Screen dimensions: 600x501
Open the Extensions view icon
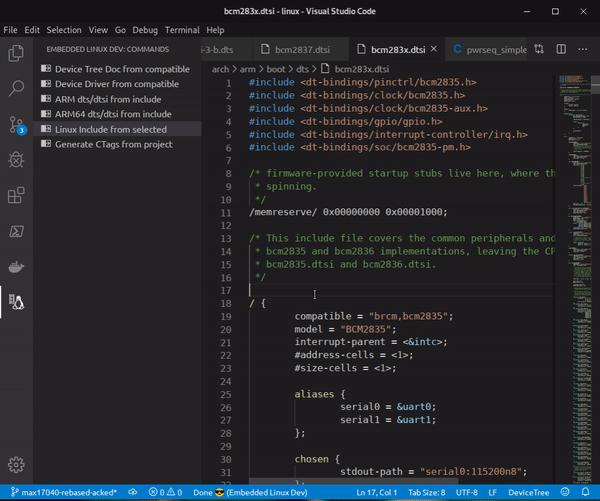[16, 195]
